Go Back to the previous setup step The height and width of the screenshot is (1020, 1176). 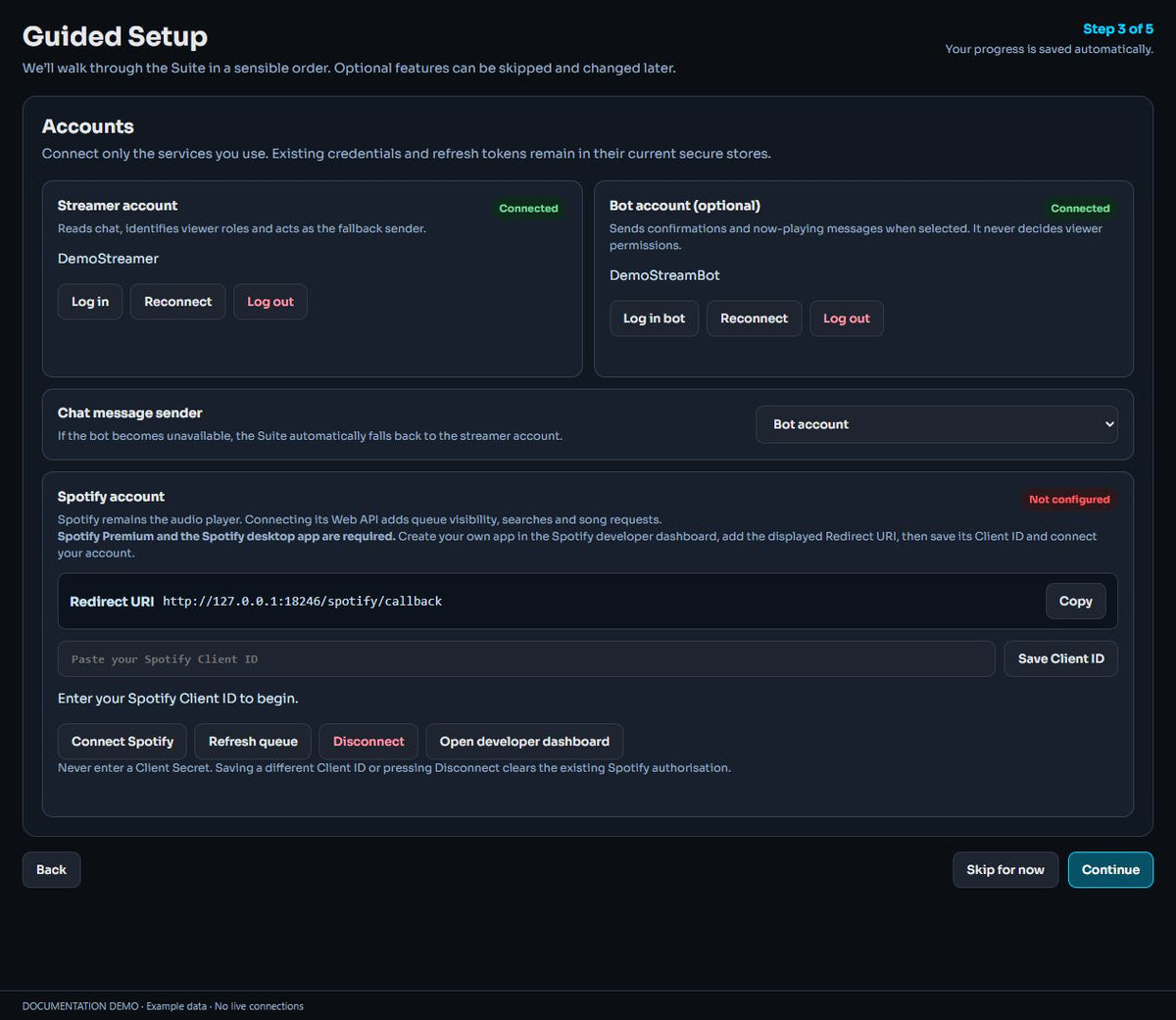pyautogui.click(x=51, y=870)
